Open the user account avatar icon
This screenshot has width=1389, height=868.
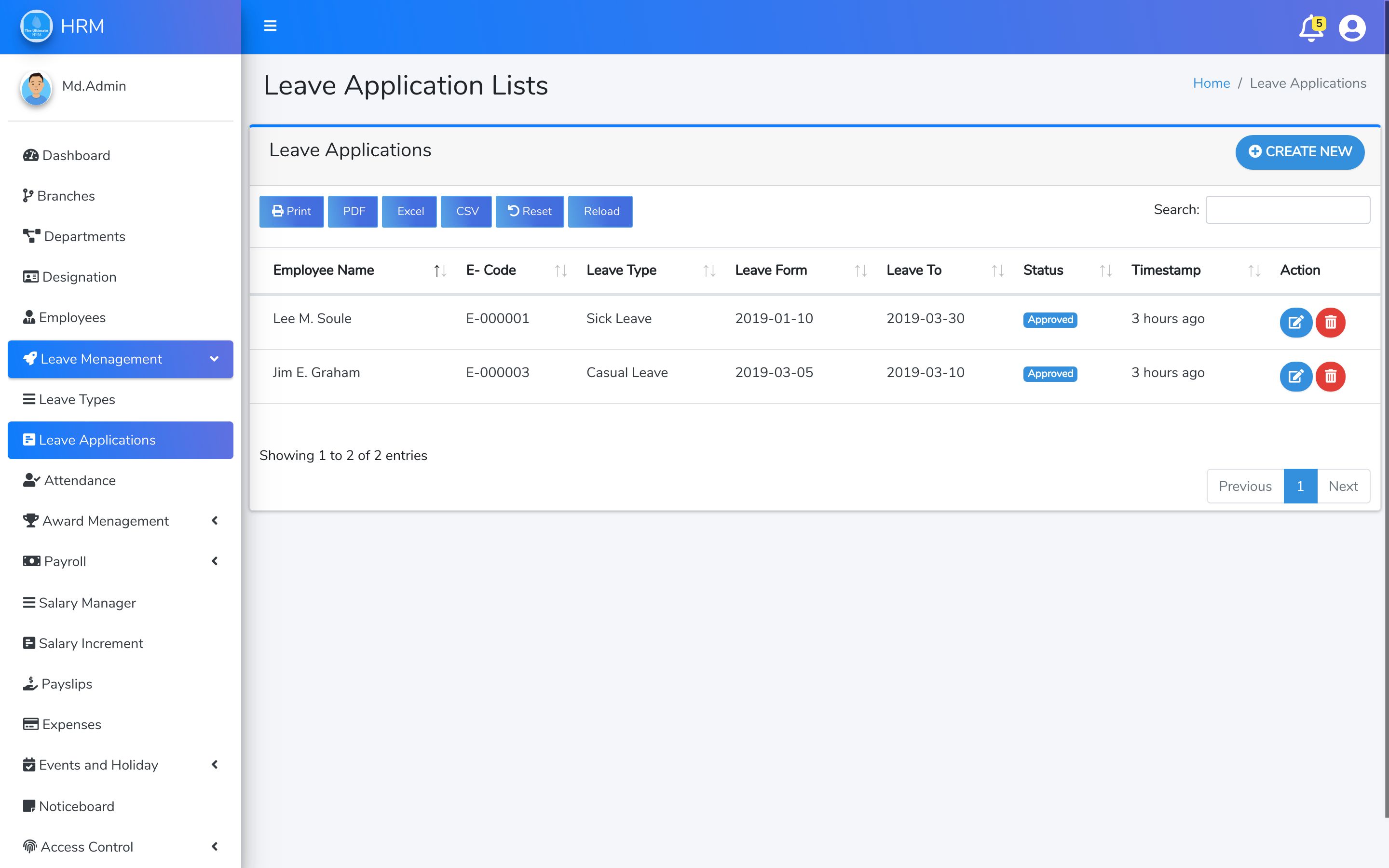pos(1352,28)
